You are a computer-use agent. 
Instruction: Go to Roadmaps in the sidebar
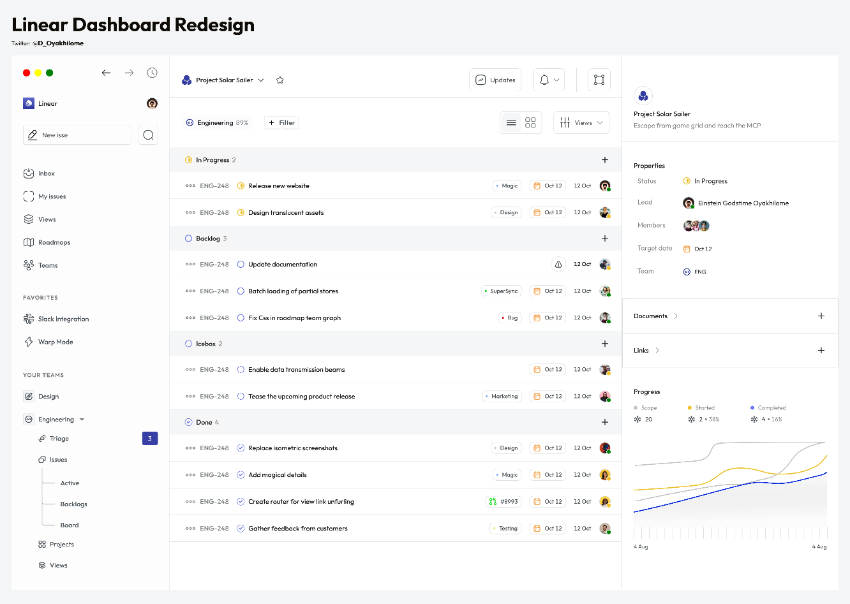click(x=53, y=242)
